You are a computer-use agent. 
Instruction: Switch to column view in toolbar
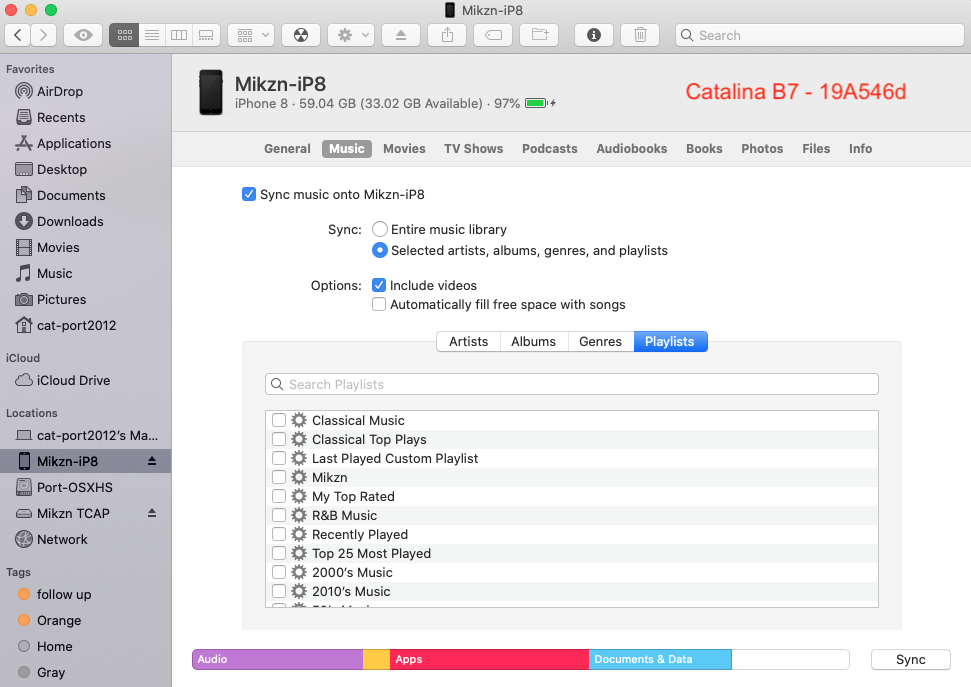point(179,35)
